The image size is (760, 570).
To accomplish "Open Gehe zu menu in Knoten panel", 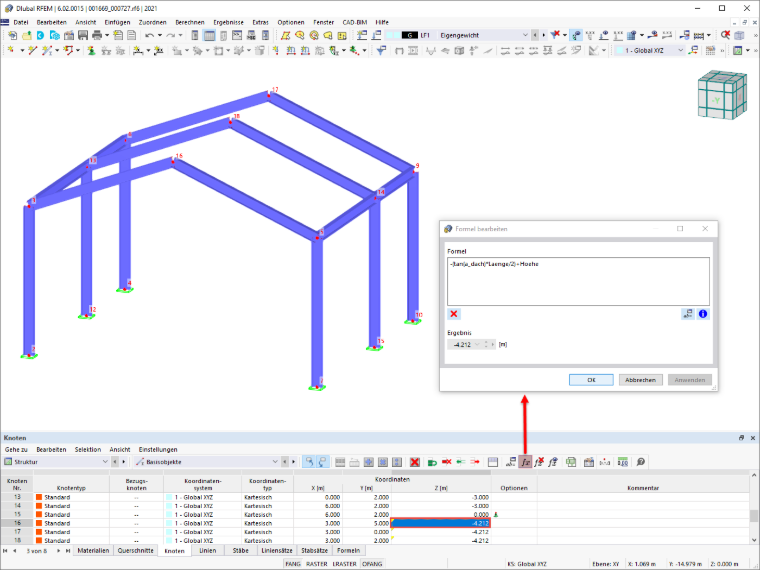I will 16,450.
